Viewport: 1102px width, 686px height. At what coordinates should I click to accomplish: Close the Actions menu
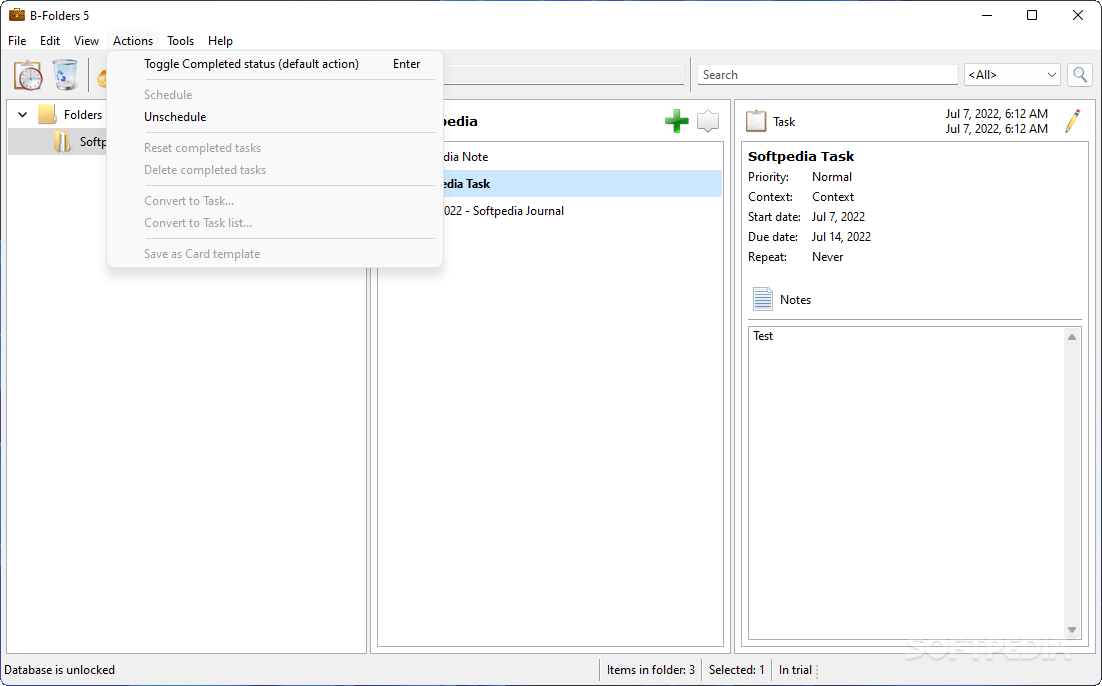pos(133,41)
